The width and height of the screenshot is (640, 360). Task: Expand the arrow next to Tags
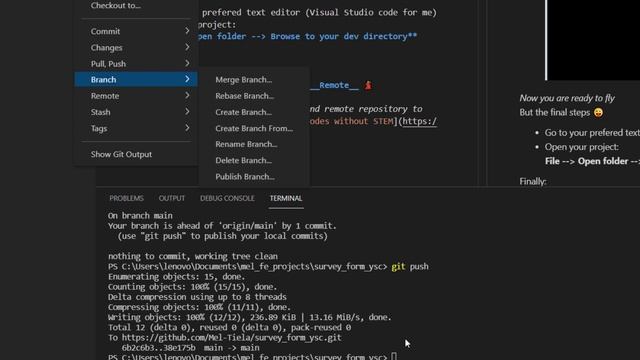(x=187, y=128)
